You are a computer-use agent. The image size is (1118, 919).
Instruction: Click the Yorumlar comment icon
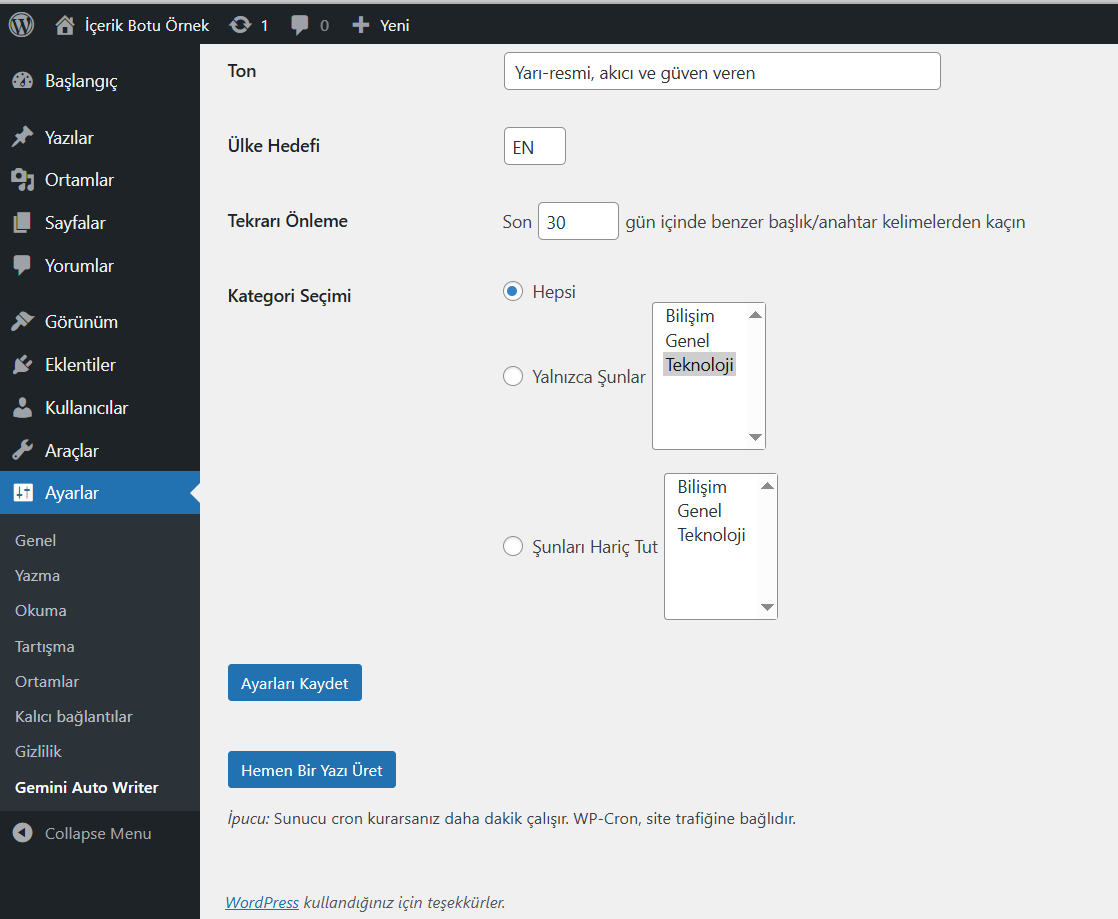pos(23,265)
